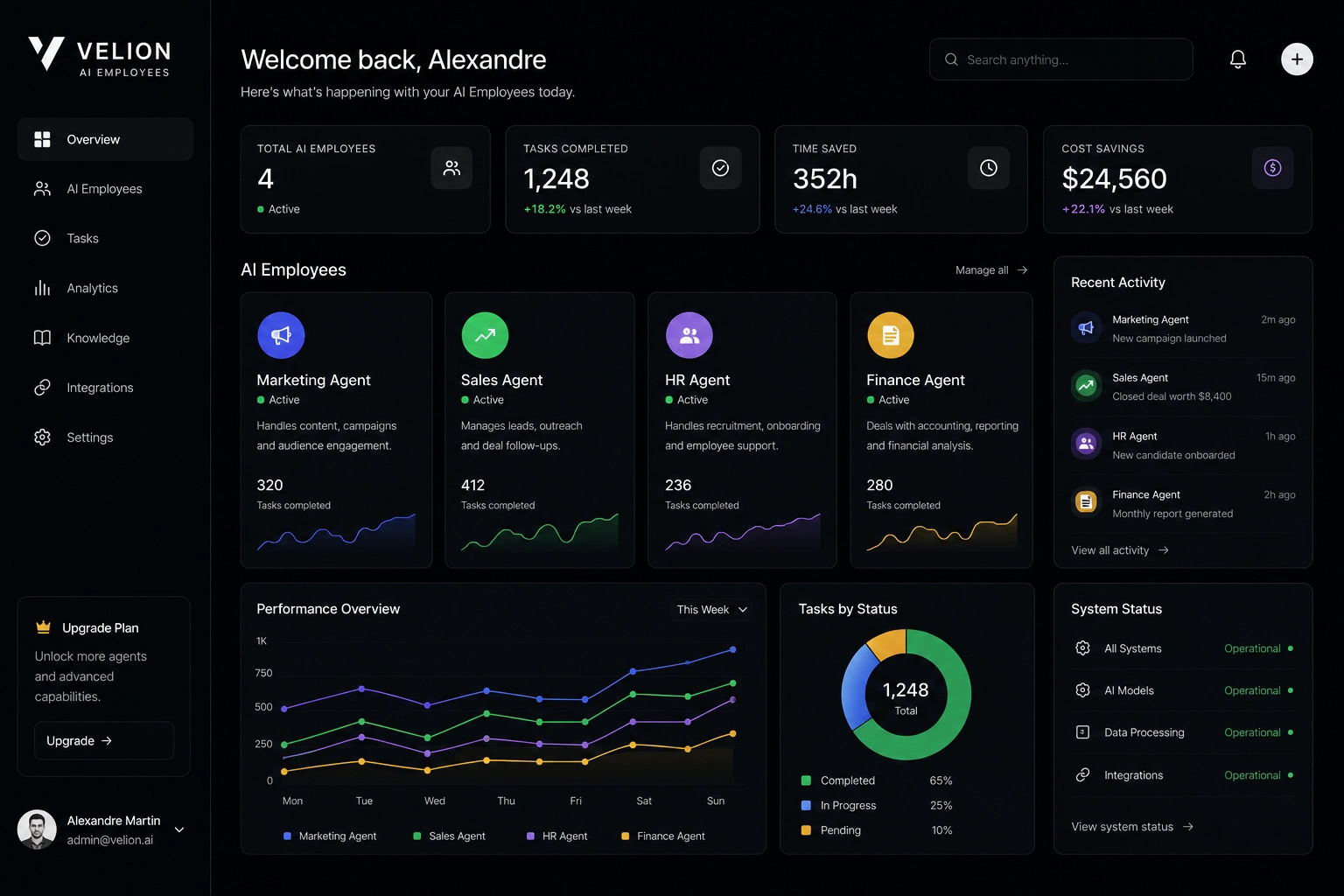Click the Sales Agent trend icon
This screenshot has height=896, width=1344.
(485, 335)
